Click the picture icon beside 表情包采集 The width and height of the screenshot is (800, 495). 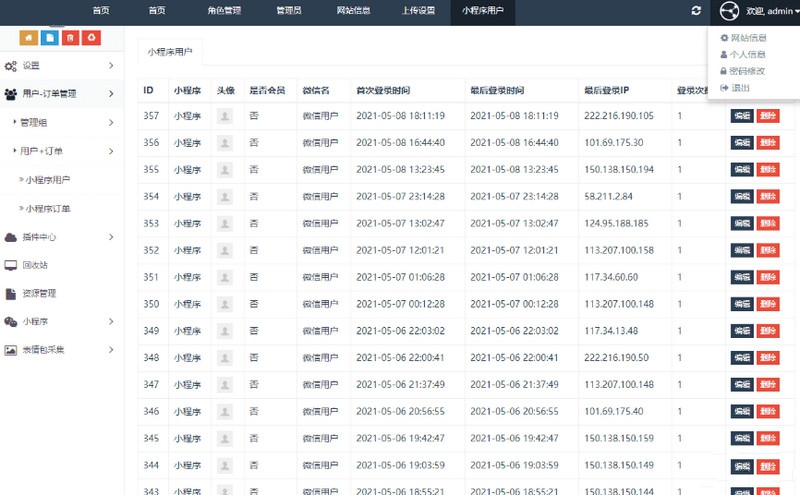click(11, 350)
